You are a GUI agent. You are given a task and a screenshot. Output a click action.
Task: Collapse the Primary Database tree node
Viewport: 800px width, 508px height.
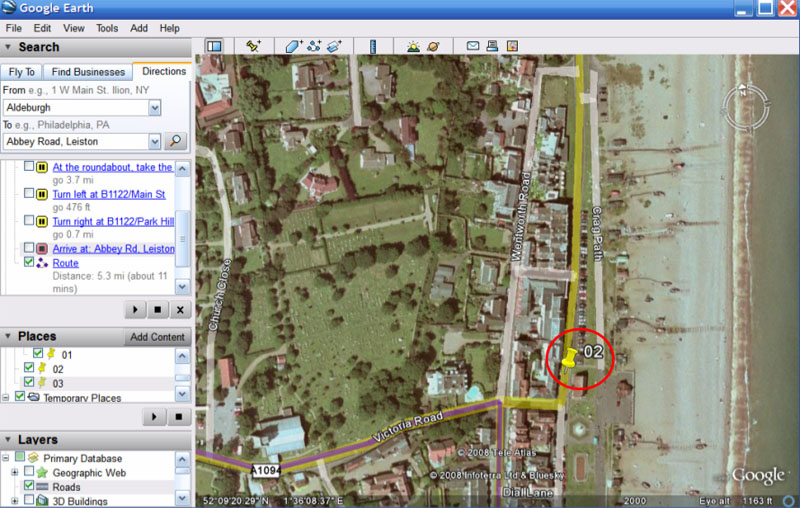(x=6, y=458)
